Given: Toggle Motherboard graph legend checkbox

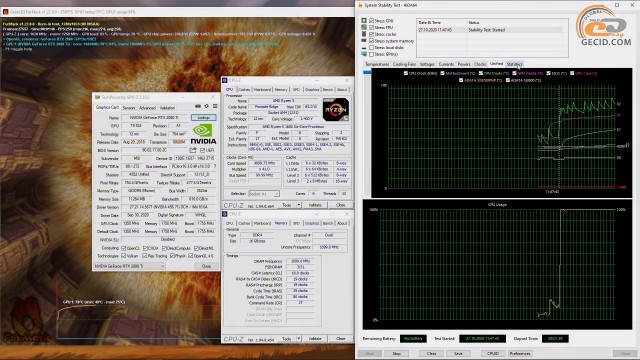Looking at the screenshot, I should (442, 73).
